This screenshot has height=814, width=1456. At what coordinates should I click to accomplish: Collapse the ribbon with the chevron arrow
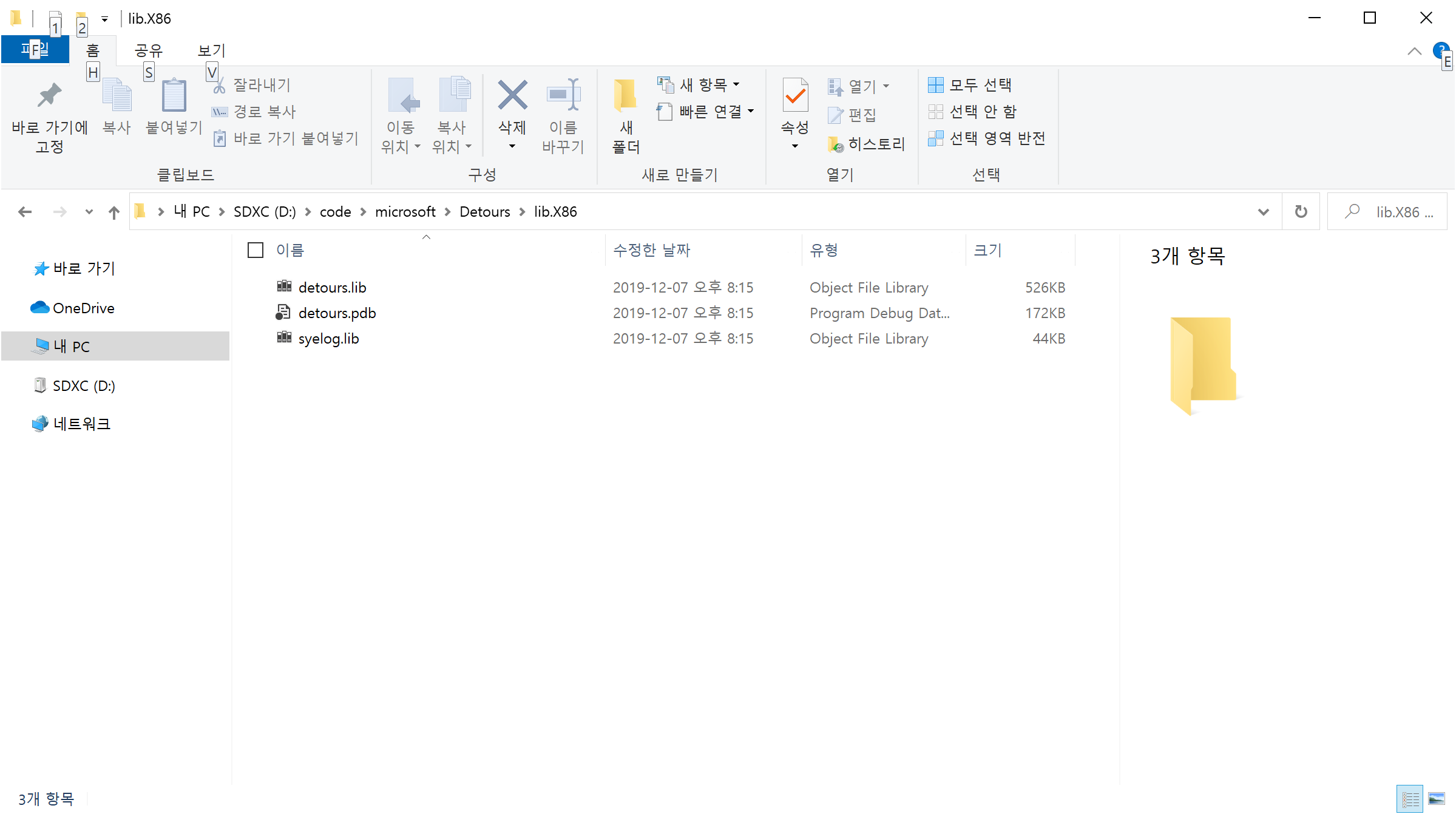[x=1414, y=52]
